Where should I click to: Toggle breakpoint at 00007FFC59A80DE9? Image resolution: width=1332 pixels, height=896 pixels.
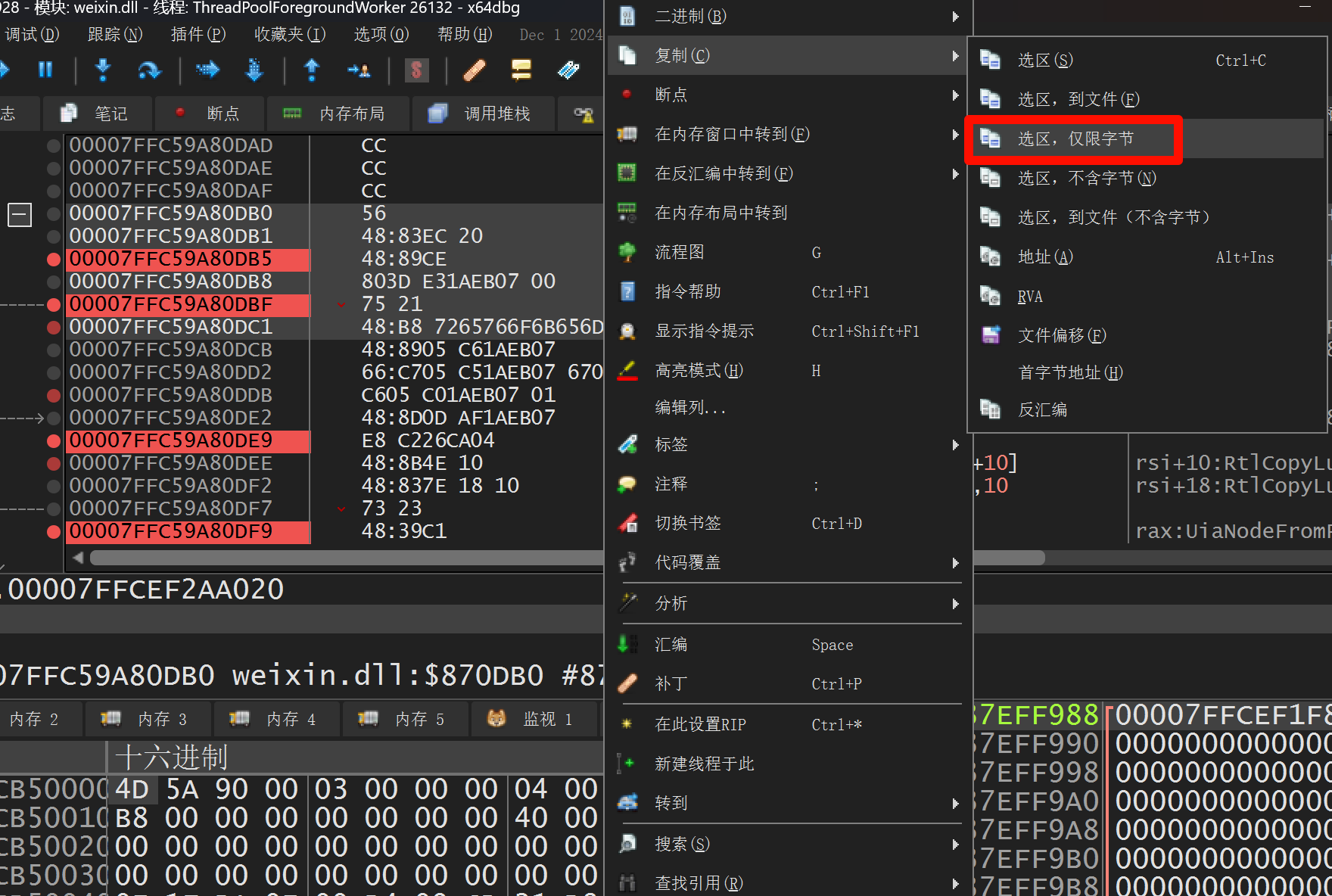tap(53, 440)
